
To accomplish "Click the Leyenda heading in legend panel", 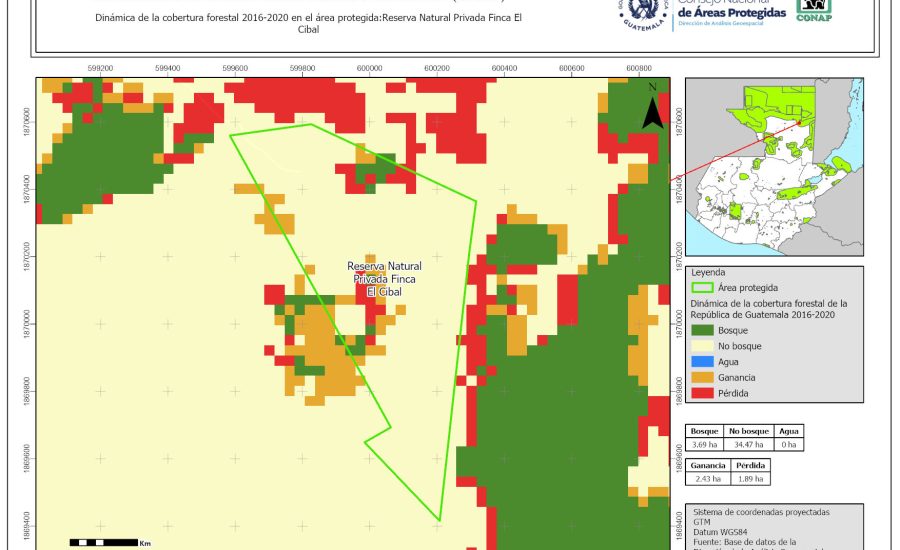I will [x=708, y=272].
